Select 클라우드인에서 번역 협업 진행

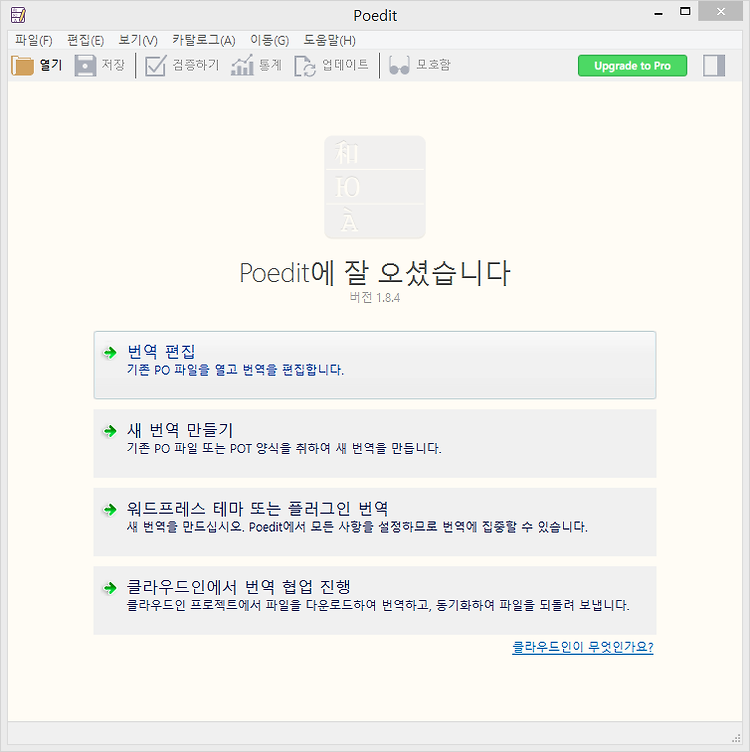(375, 600)
